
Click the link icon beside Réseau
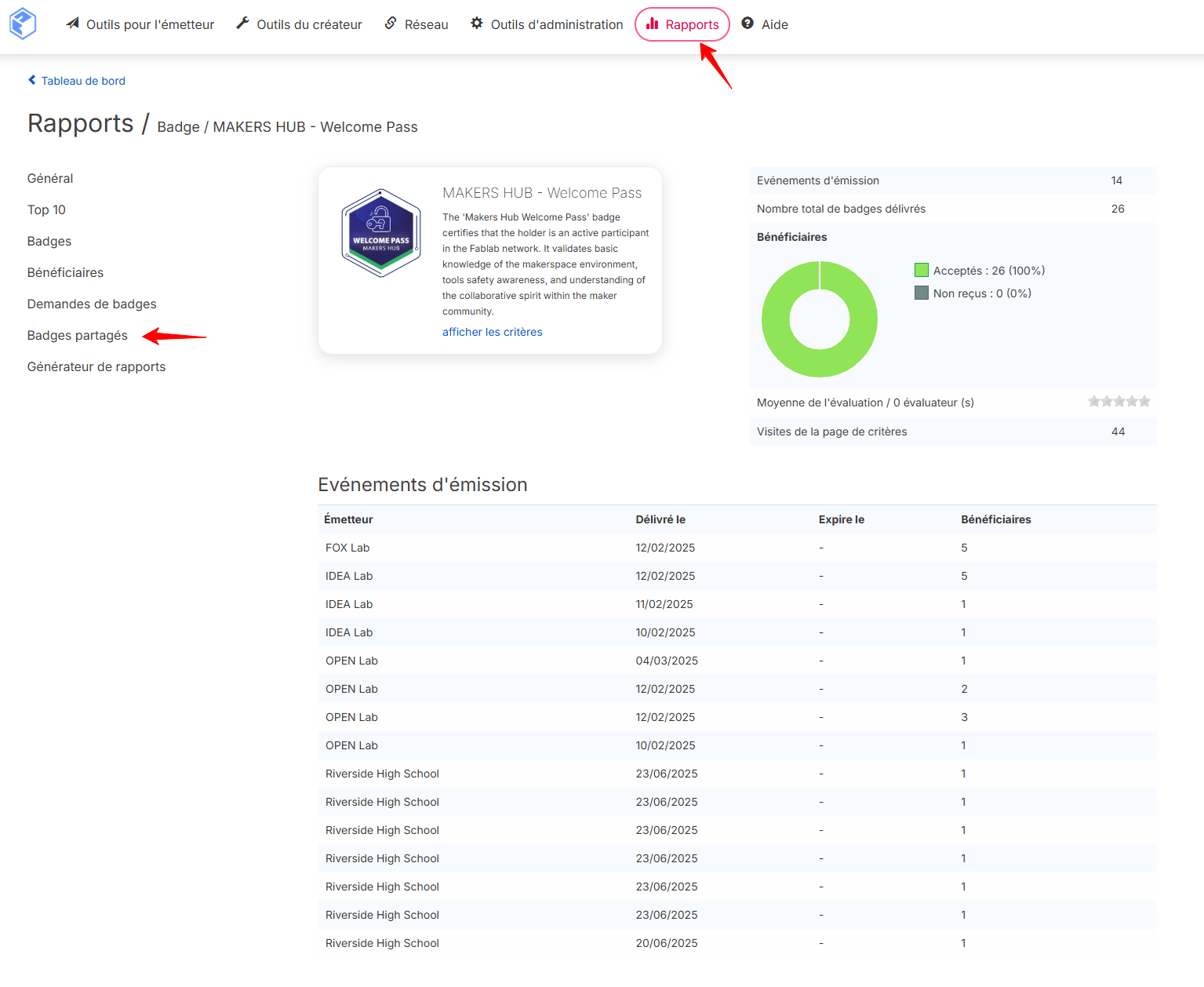coord(391,24)
